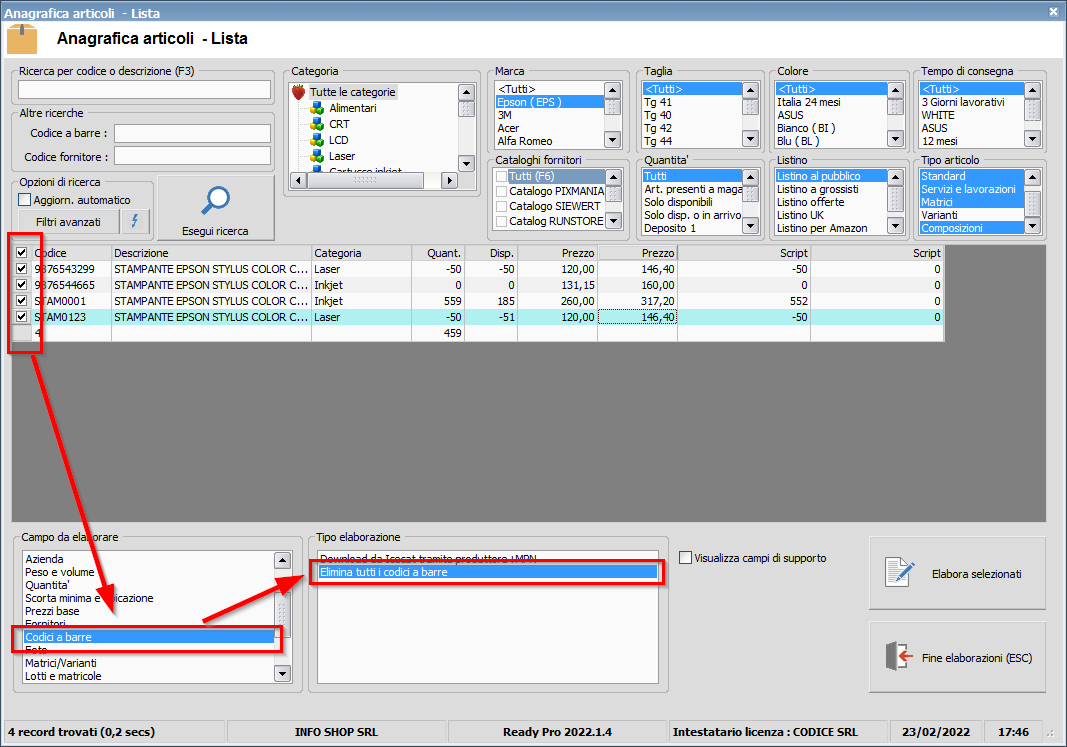Select the Alimentari category tree icon
Screen dimensions: 1067x747
[x=316, y=108]
